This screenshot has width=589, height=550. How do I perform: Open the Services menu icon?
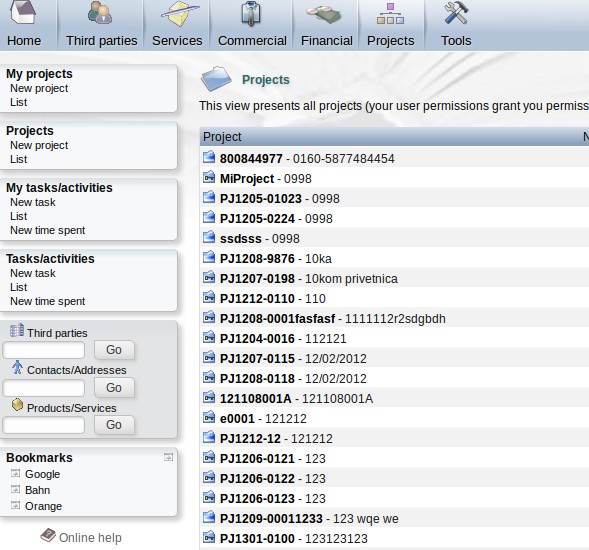coord(180,14)
